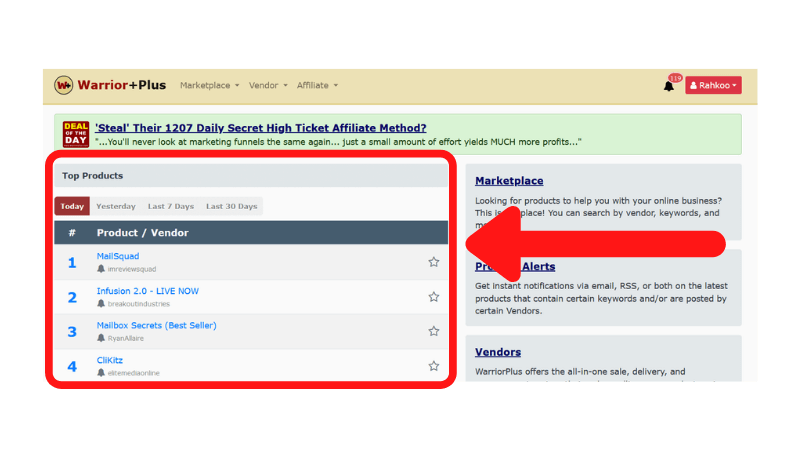Open the Rahkoo account dropdown
Image resolution: width=800 pixels, height=450 pixels.
[x=713, y=86]
